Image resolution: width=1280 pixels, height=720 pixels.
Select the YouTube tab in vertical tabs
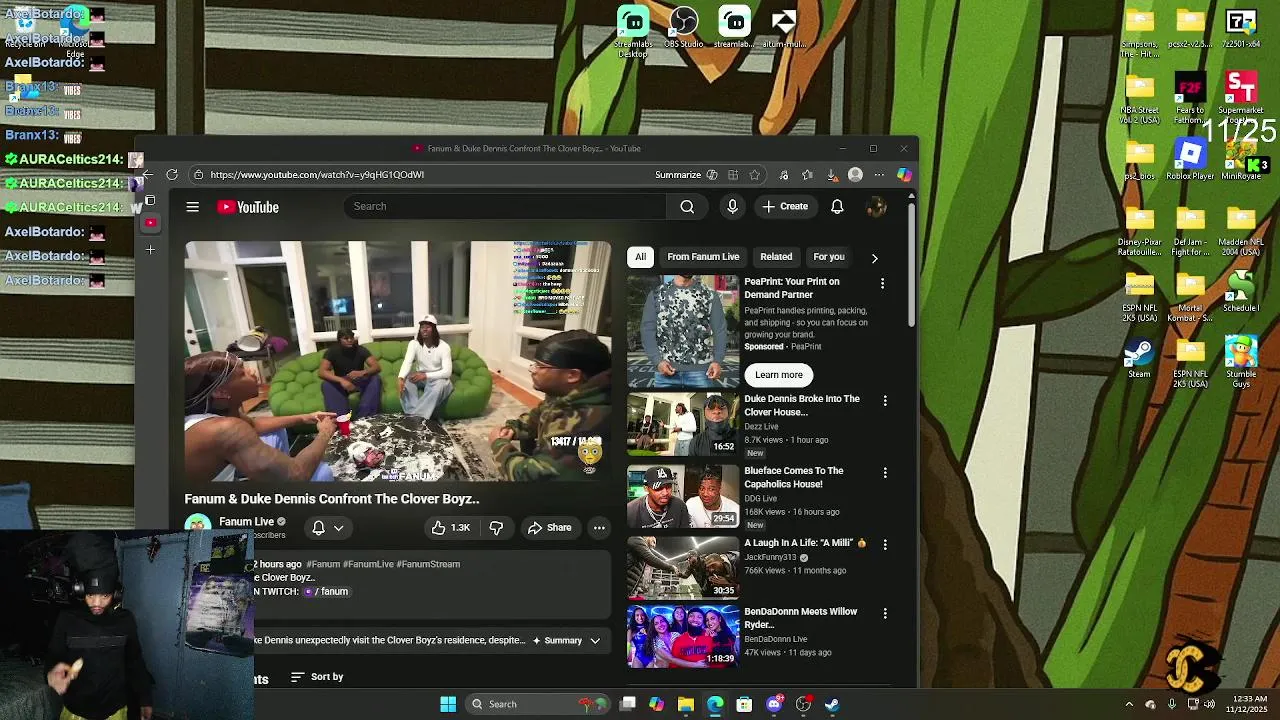point(150,223)
